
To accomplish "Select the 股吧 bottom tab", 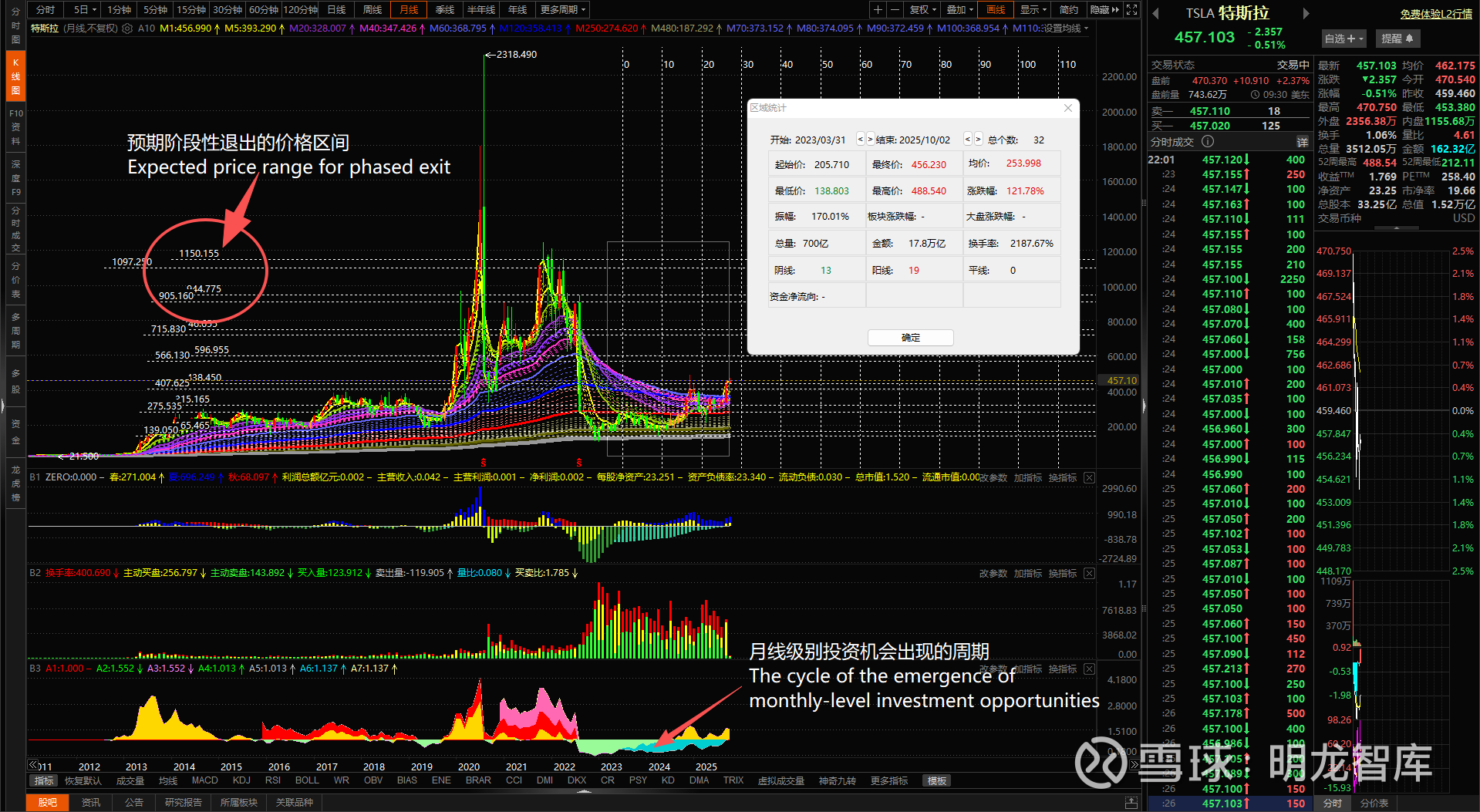I will tap(48, 803).
